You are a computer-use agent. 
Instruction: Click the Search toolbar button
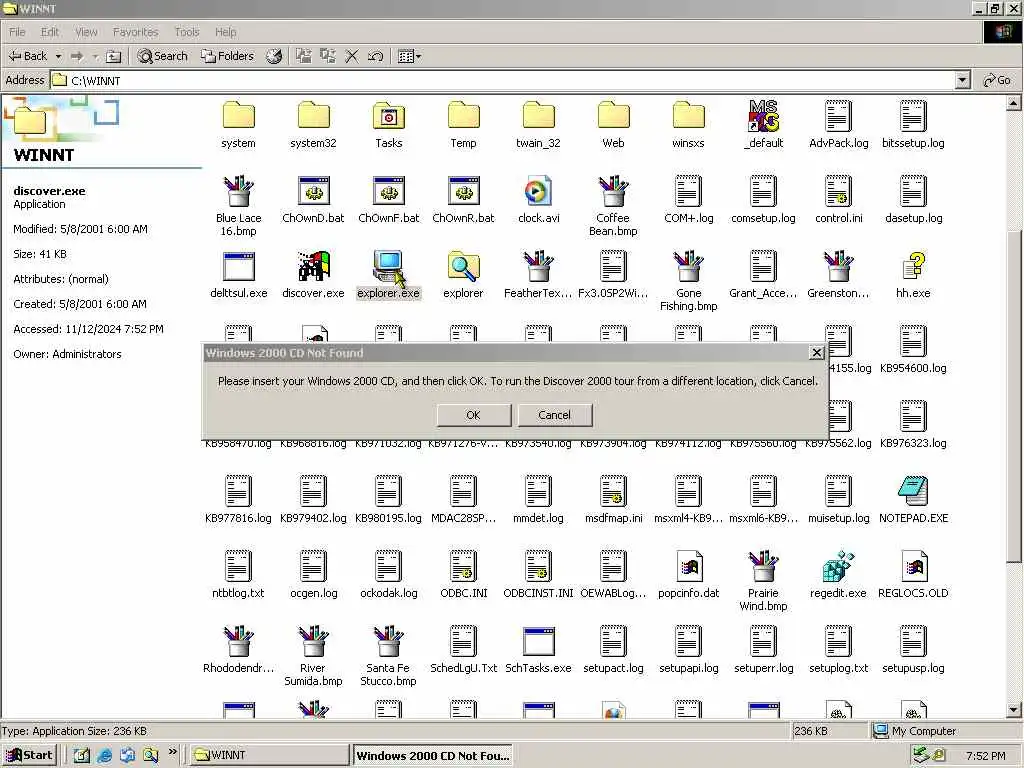click(163, 56)
